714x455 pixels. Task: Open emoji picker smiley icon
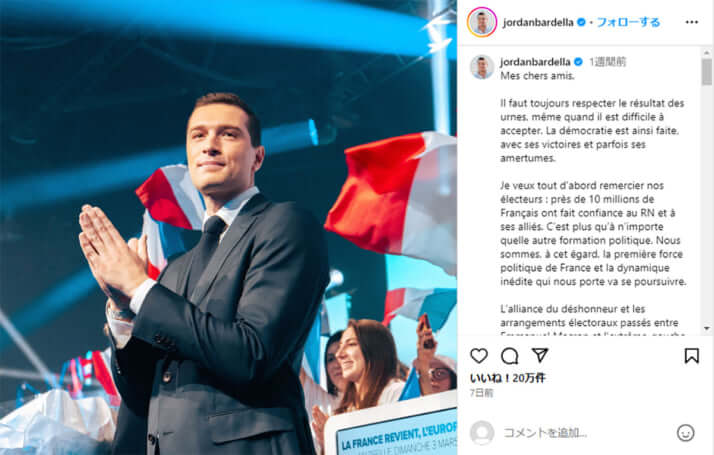685,433
